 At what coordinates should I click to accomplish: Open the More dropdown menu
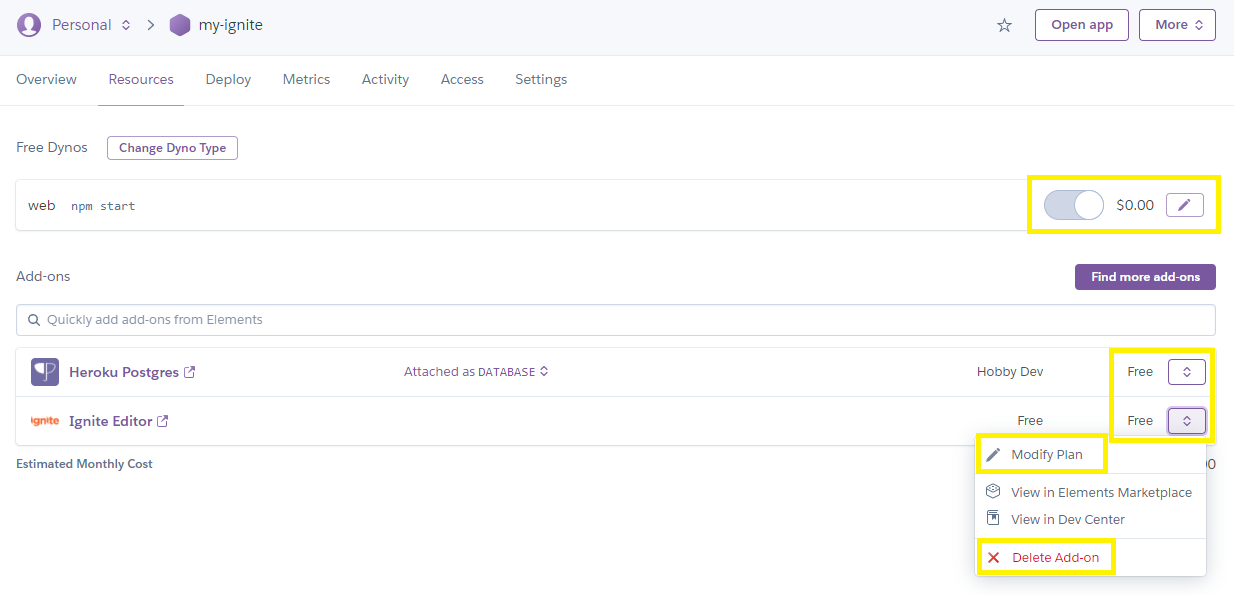pos(1177,25)
